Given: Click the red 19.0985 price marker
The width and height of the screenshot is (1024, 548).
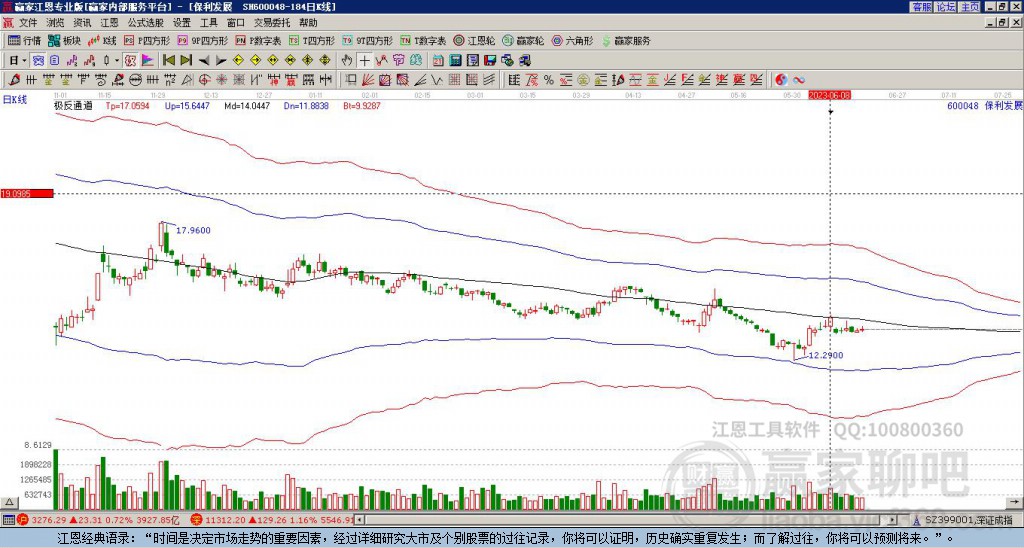Looking at the screenshot, I should click(27, 194).
